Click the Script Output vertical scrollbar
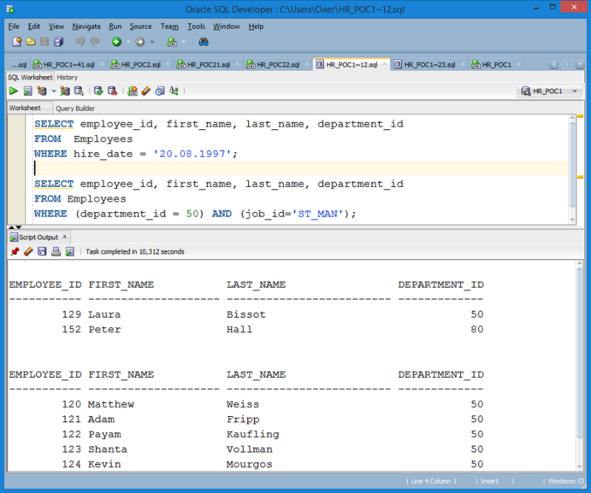This screenshot has width=591, height=493. (x=579, y=366)
